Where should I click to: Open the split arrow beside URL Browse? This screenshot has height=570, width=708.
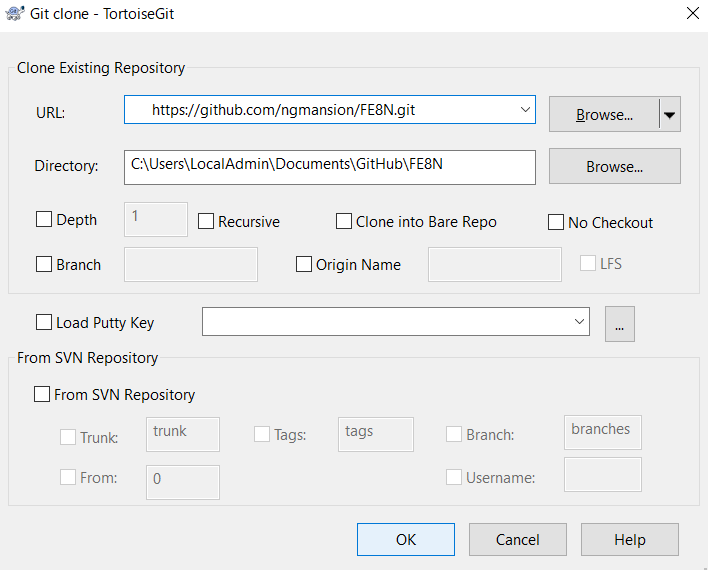click(670, 114)
